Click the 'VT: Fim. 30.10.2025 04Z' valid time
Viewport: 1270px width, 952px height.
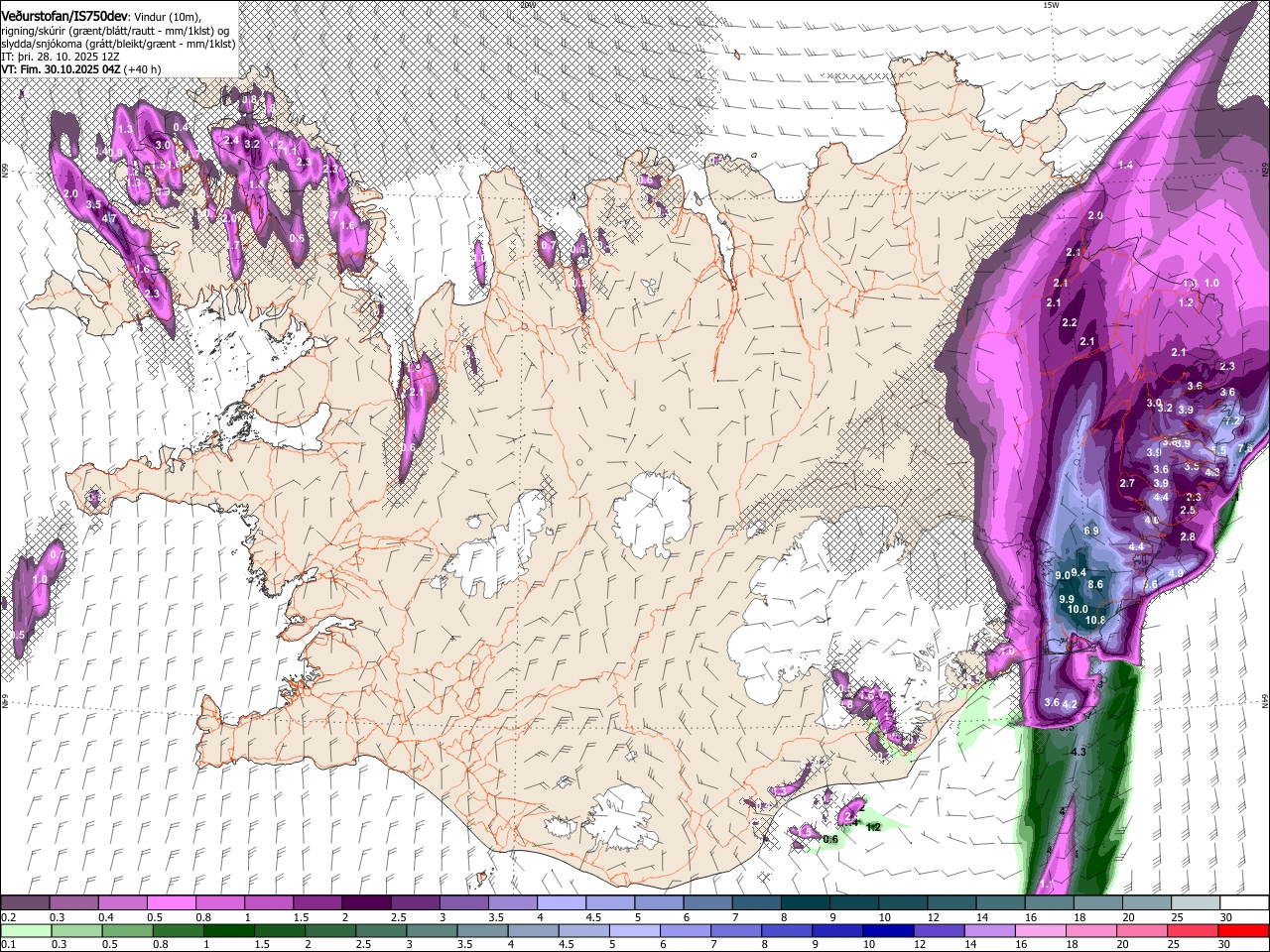(62, 69)
